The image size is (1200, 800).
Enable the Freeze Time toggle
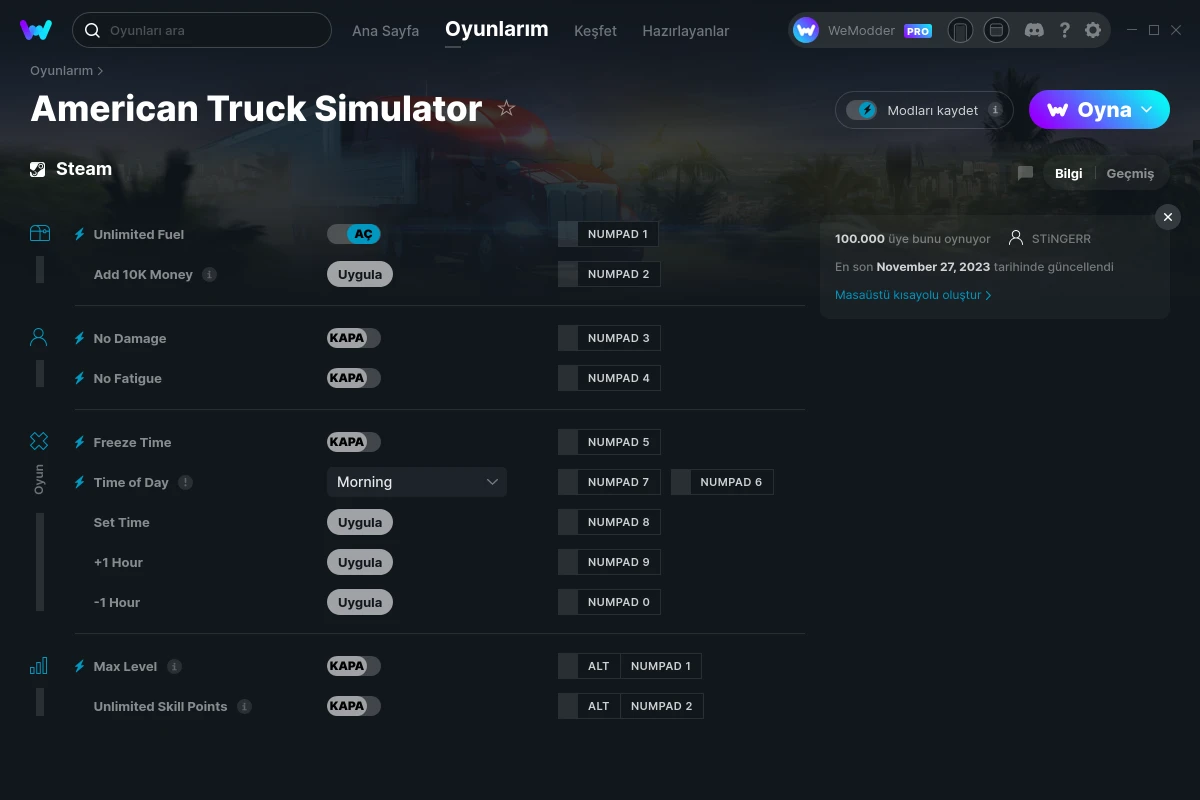354,442
